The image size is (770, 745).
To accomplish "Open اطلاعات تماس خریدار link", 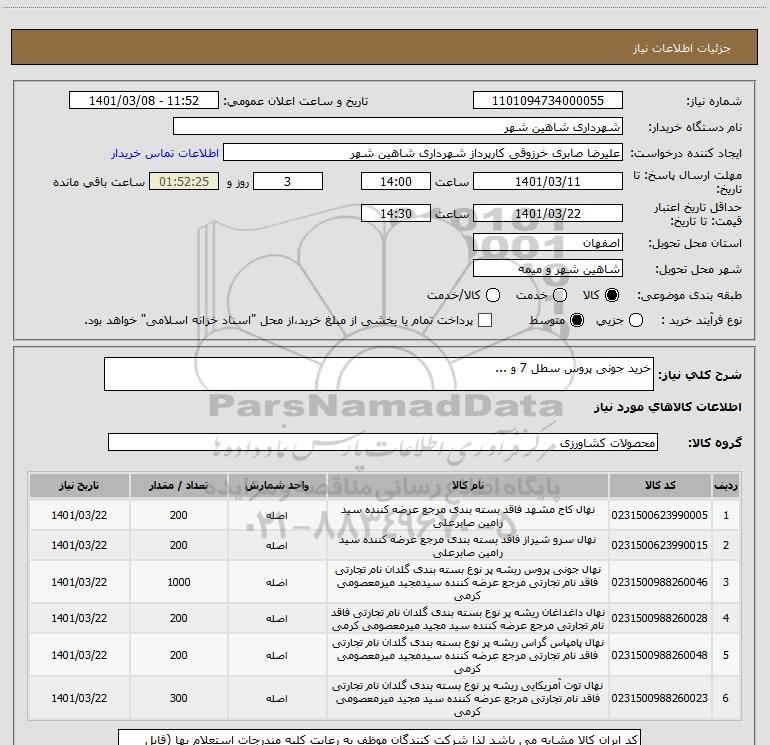I will pyautogui.click(x=165, y=153).
